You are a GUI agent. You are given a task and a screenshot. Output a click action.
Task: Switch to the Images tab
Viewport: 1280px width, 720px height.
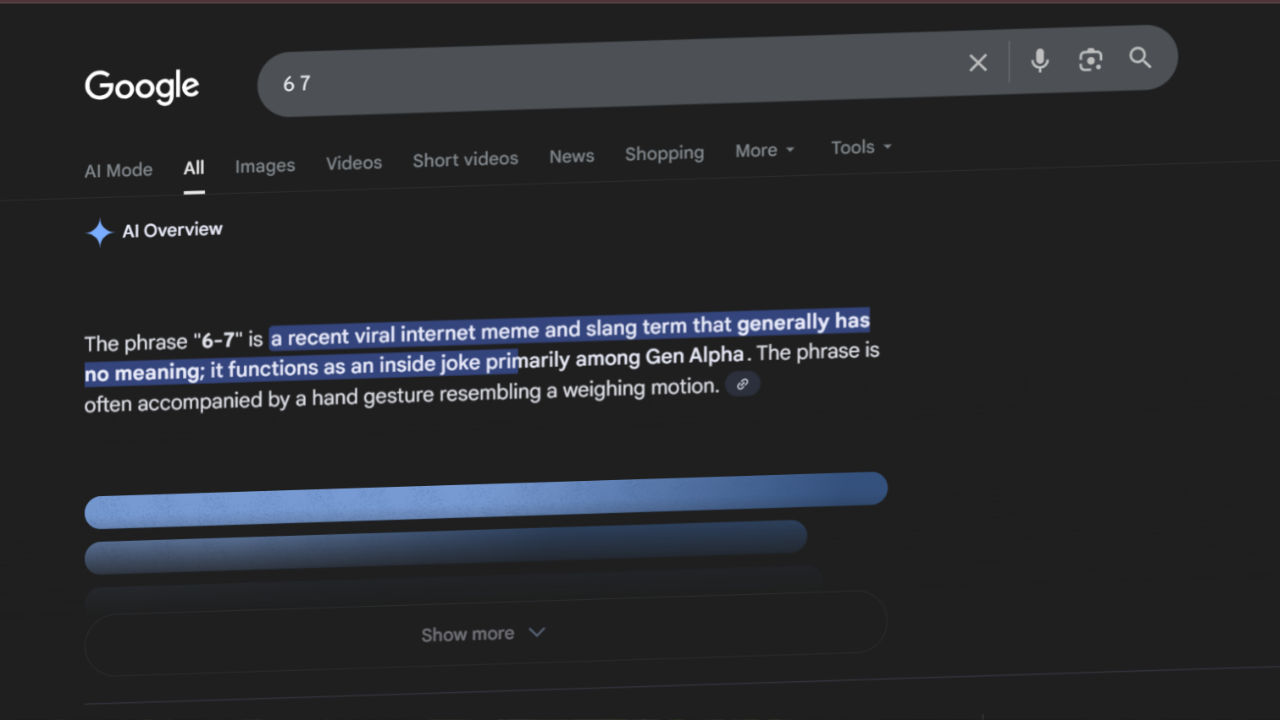(264, 165)
